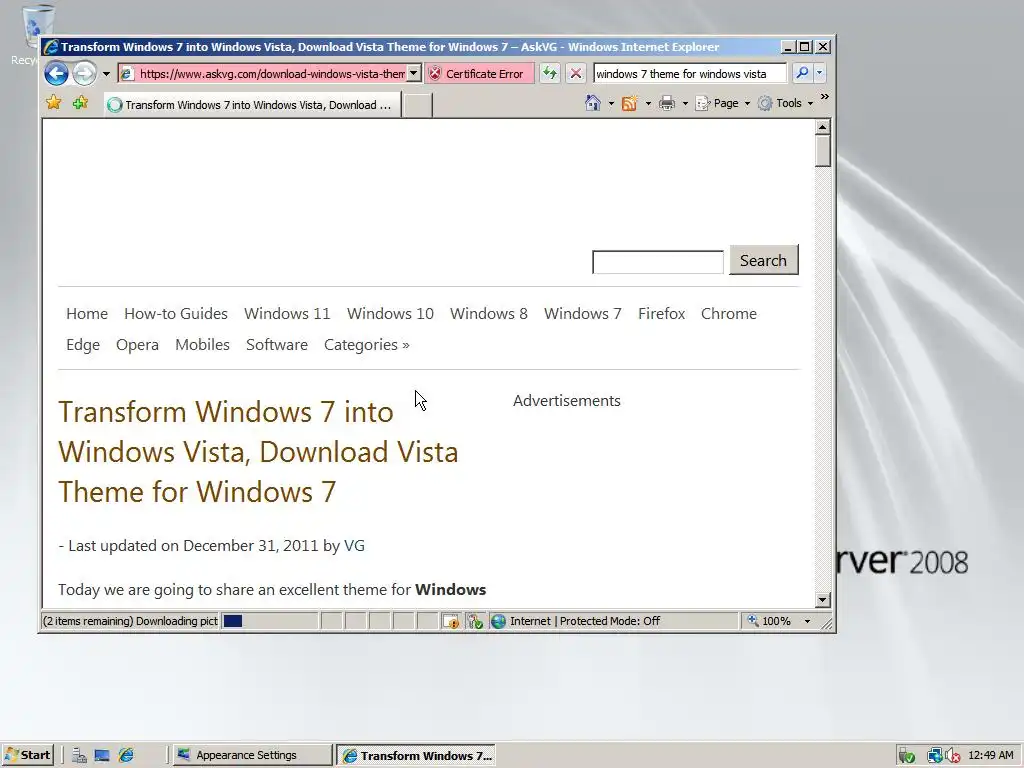
Task: Click the author VG link
Action: (x=354, y=545)
